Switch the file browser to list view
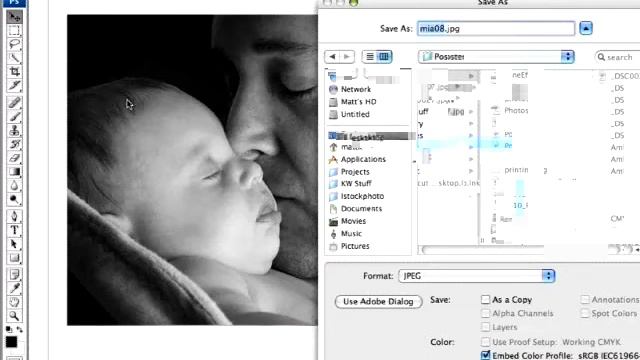This screenshot has height=360, width=640. (x=370, y=57)
